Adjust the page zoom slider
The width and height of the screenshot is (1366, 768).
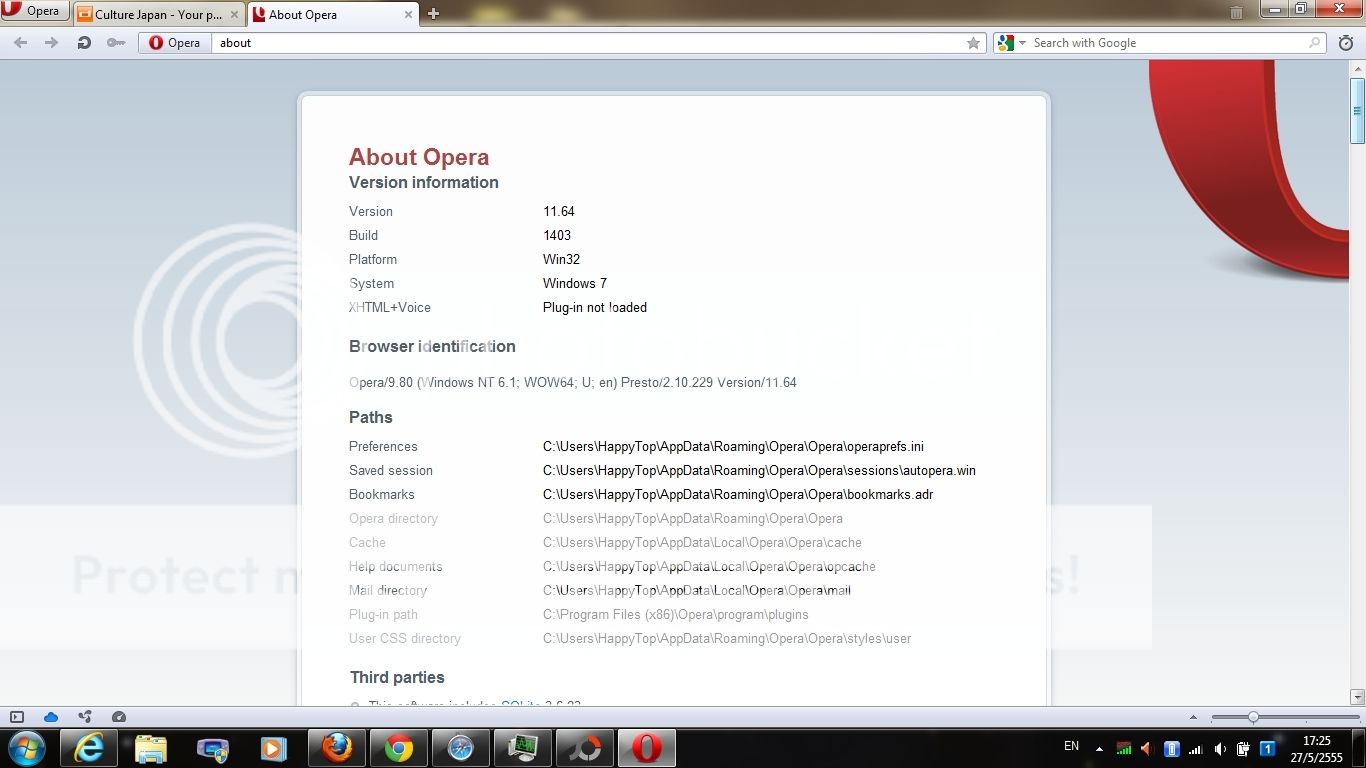pos(1253,717)
